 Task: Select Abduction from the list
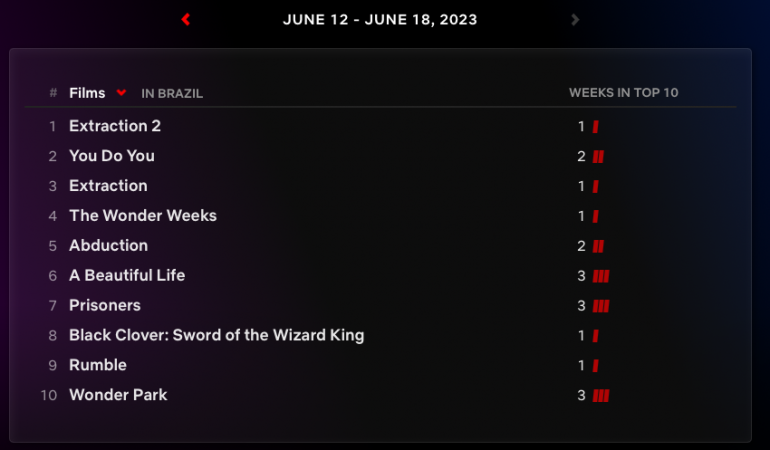tap(108, 246)
